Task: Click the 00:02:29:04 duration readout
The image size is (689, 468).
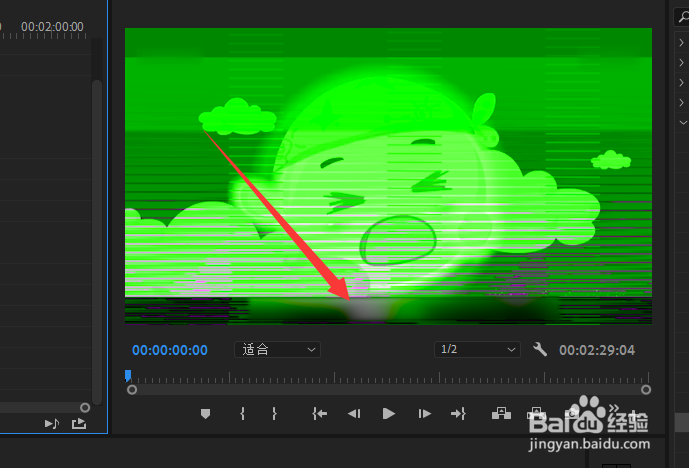Action: [597, 350]
